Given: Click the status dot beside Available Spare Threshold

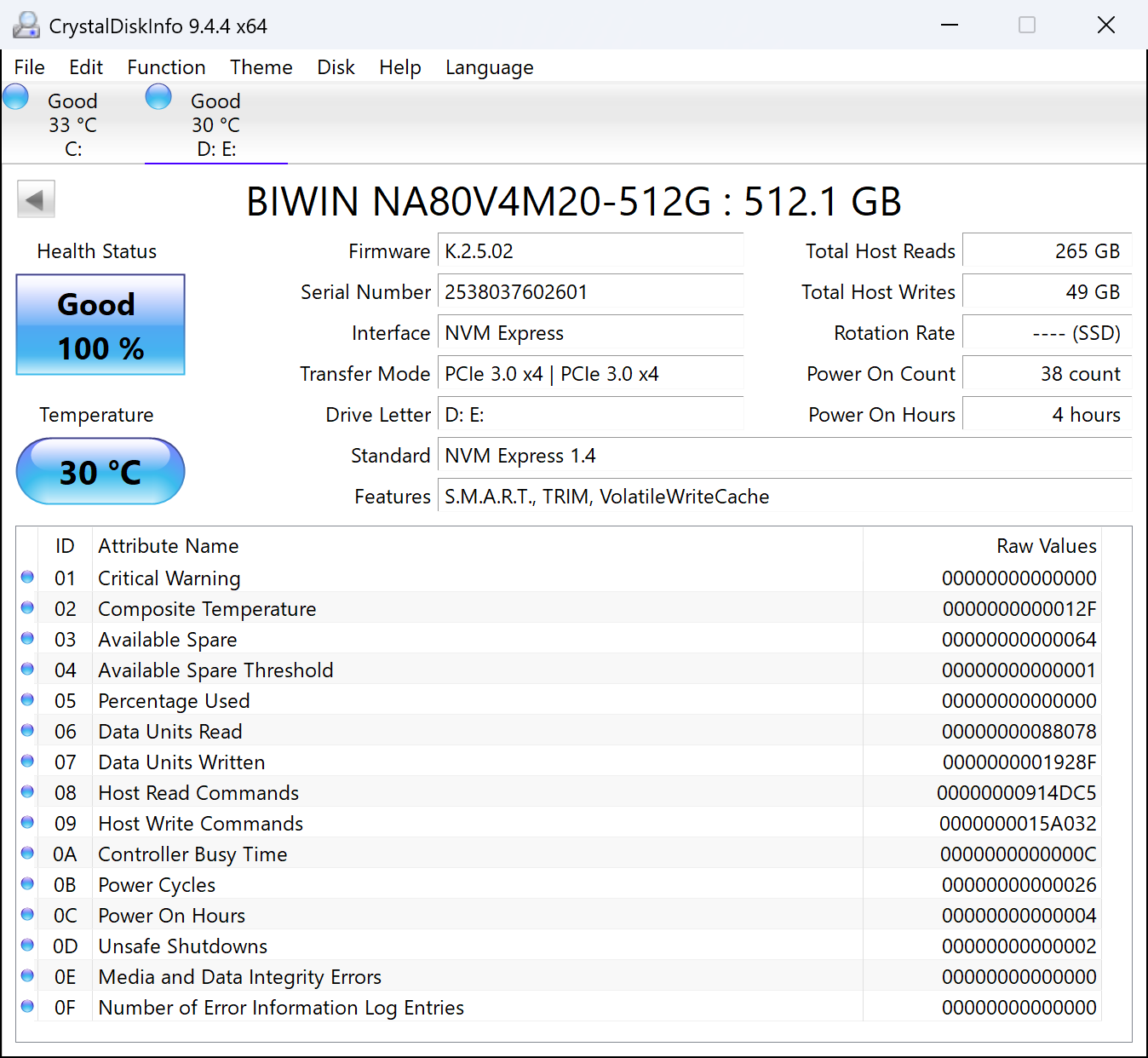Looking at the screenshot, I should (27, 669).
